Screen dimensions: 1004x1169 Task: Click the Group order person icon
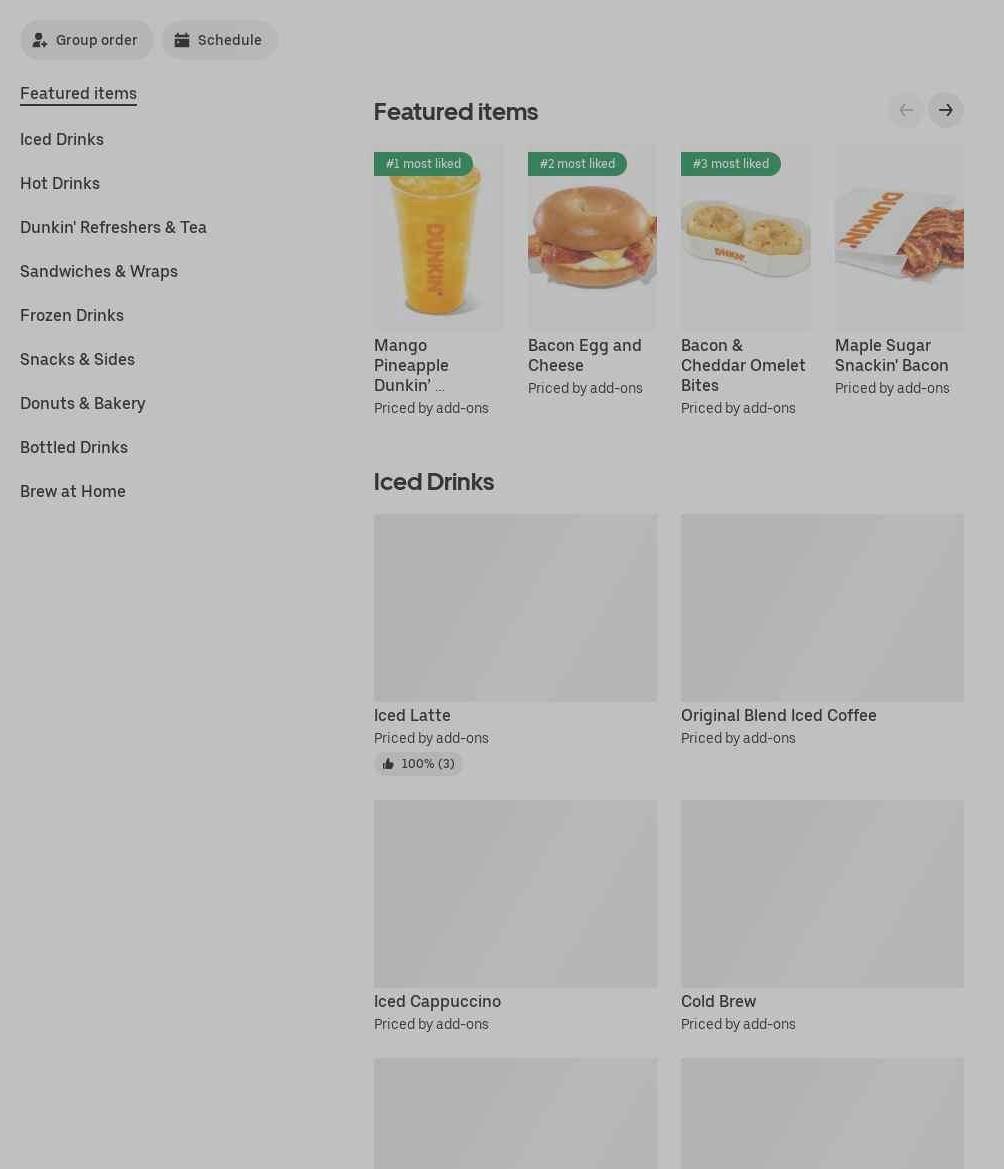(x=40, y=40)
